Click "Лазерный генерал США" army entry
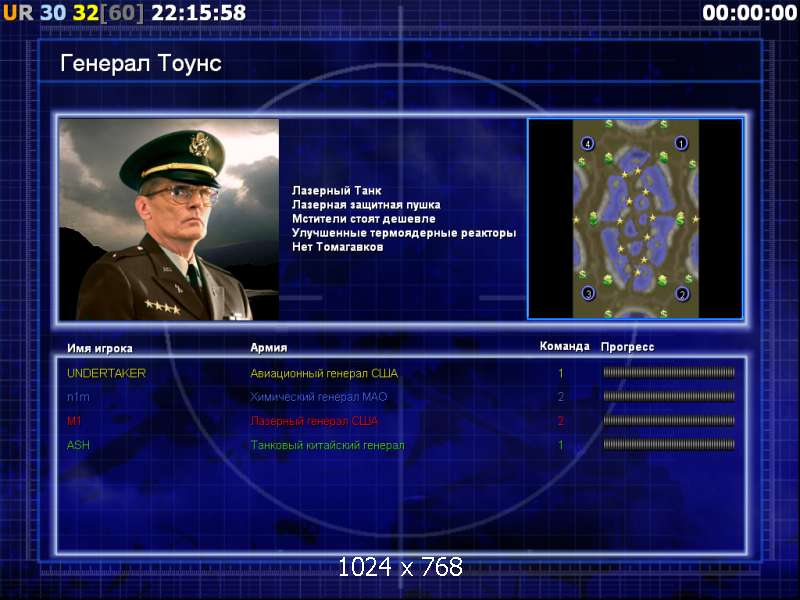 tap(314, 421)
